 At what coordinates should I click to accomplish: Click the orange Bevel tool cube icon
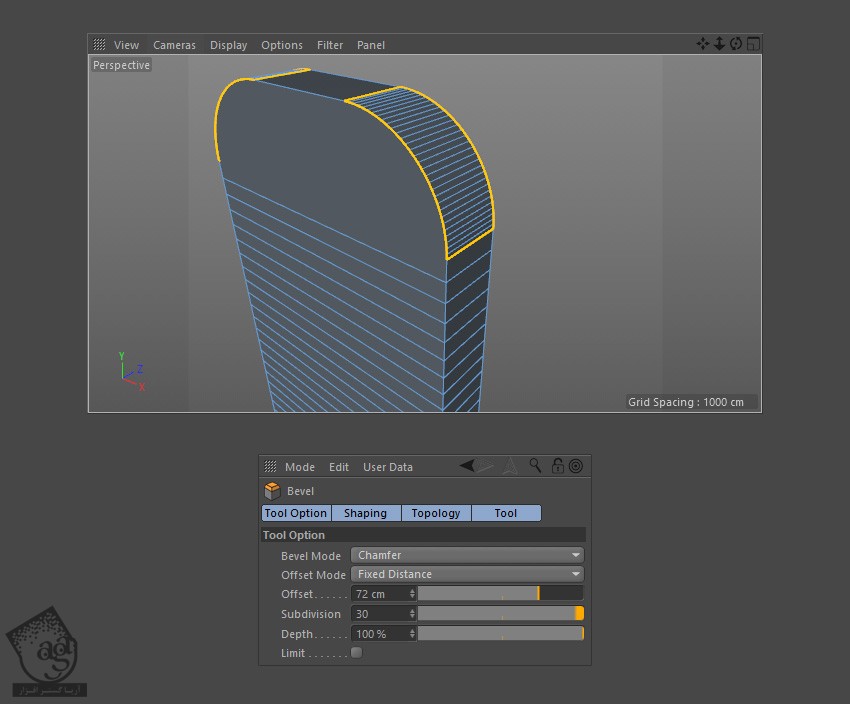tap(272, 491)
